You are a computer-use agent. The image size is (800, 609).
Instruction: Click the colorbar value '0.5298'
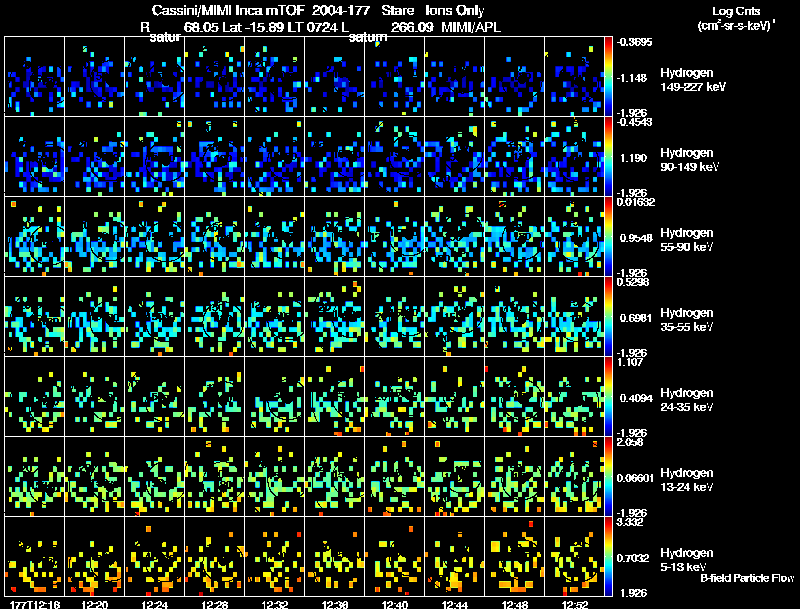[x=633, y=283]
